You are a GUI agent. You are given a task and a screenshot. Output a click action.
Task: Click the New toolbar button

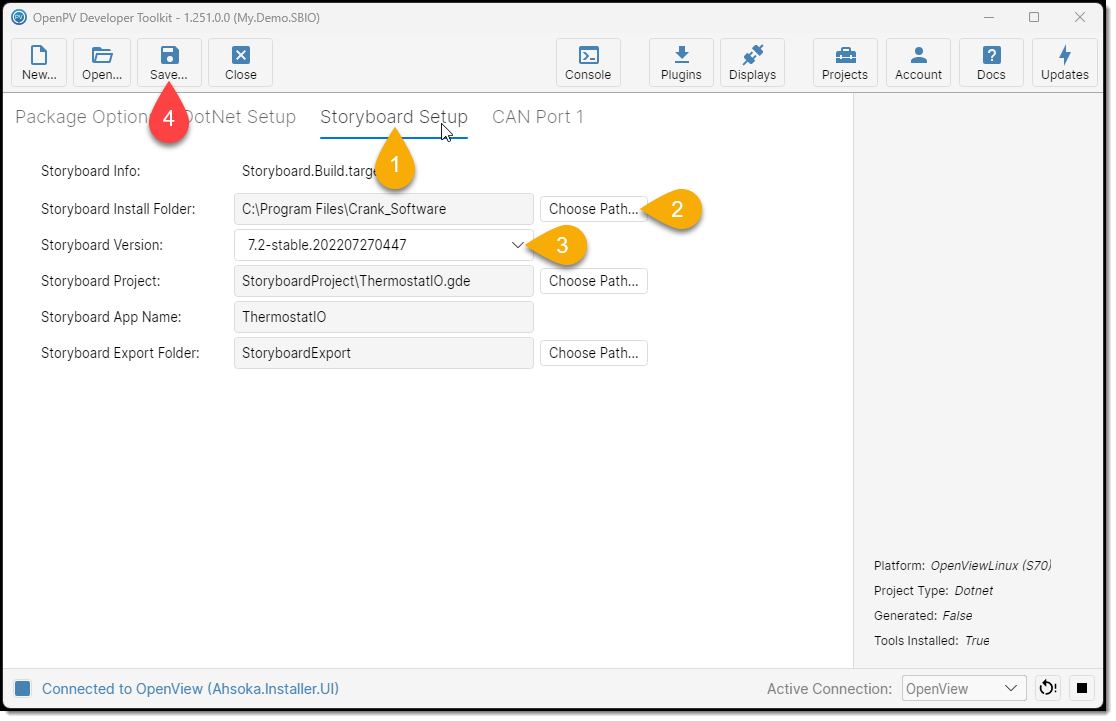coord(39,63)
